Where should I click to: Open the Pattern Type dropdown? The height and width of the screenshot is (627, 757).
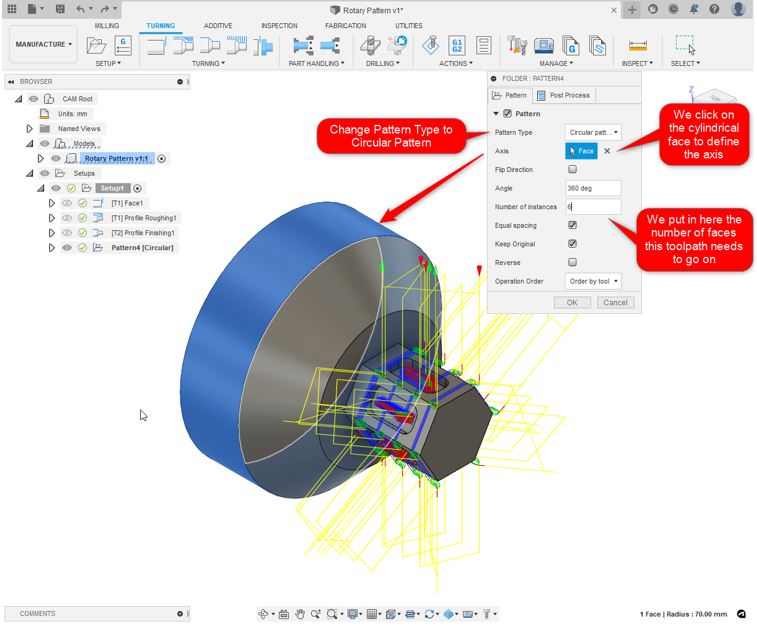pyautogui.click(x=593, y=132)
